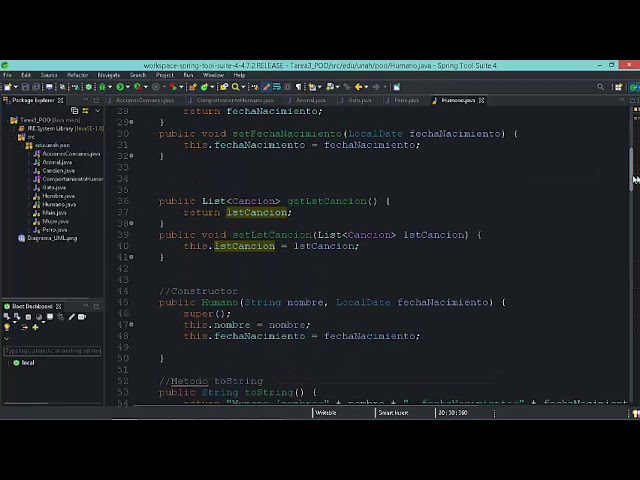Open the New dropdown arrow

coord(16,87)
